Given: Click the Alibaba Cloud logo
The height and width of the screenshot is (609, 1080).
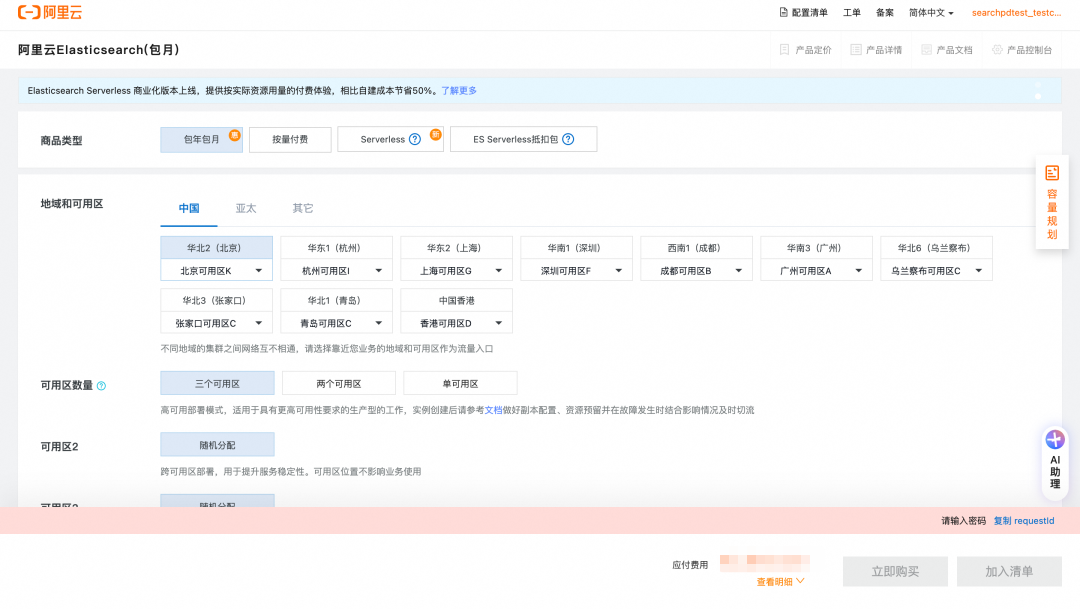Looking at the screenshot, I should click(50, 12).
